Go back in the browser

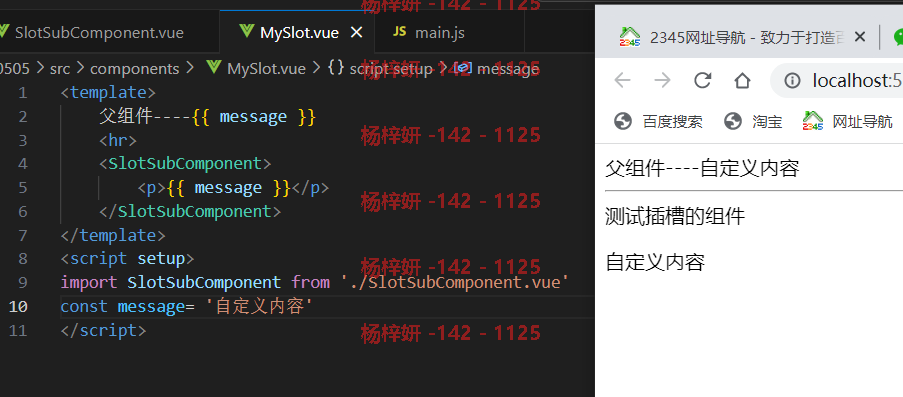pos(623,80)
